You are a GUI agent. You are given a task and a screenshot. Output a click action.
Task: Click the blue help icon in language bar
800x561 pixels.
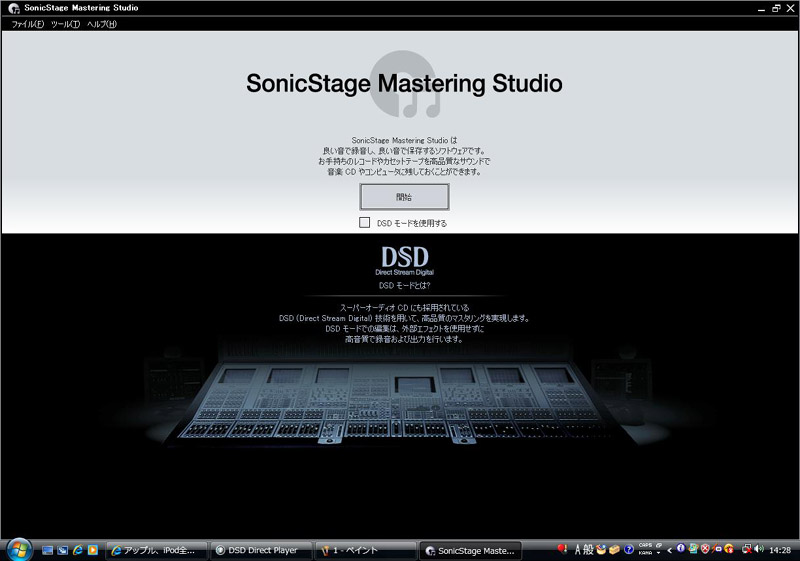pos(628,550)
